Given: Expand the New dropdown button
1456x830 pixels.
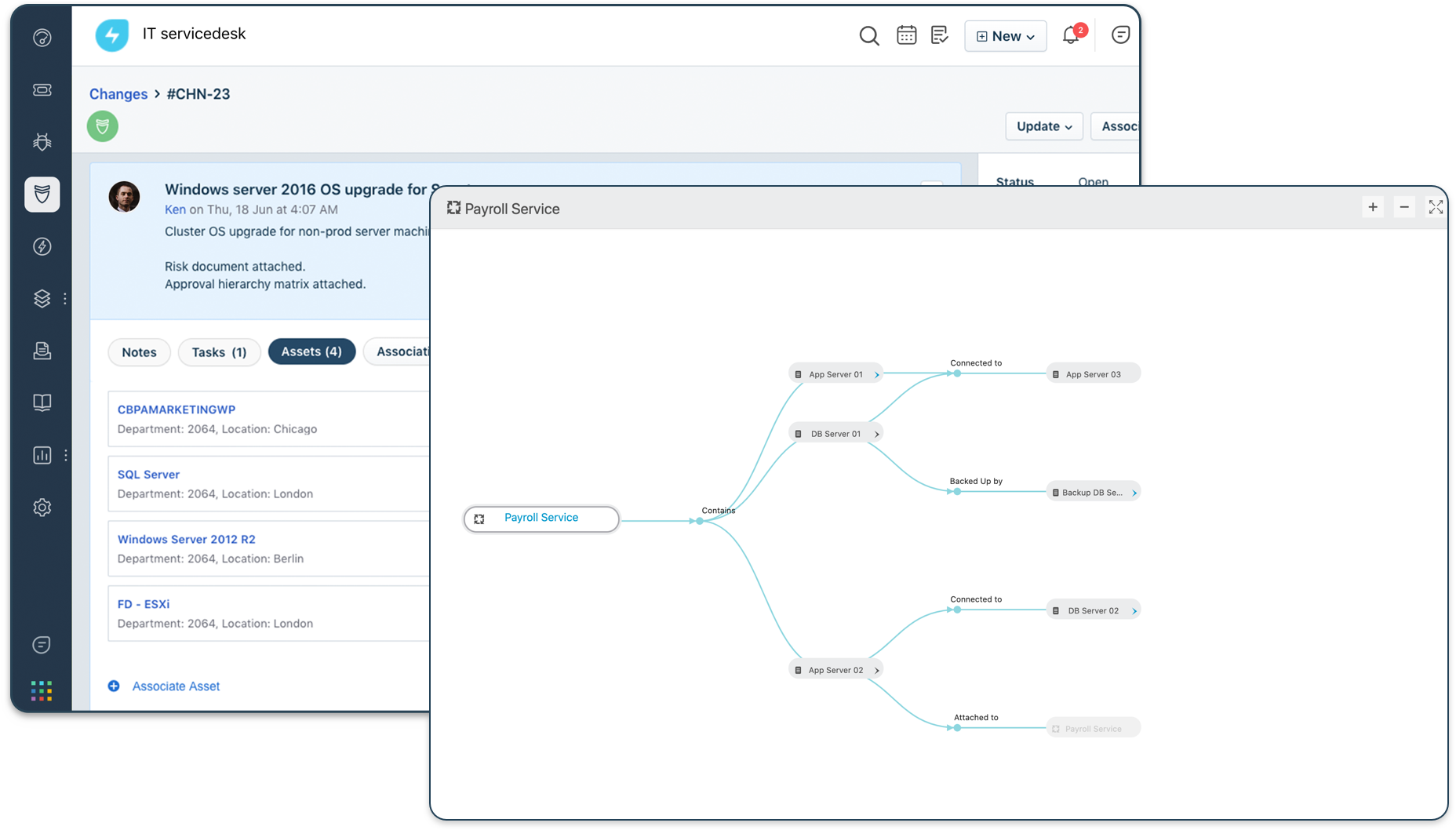Looking at the screenshot, I should point(1005,36).
